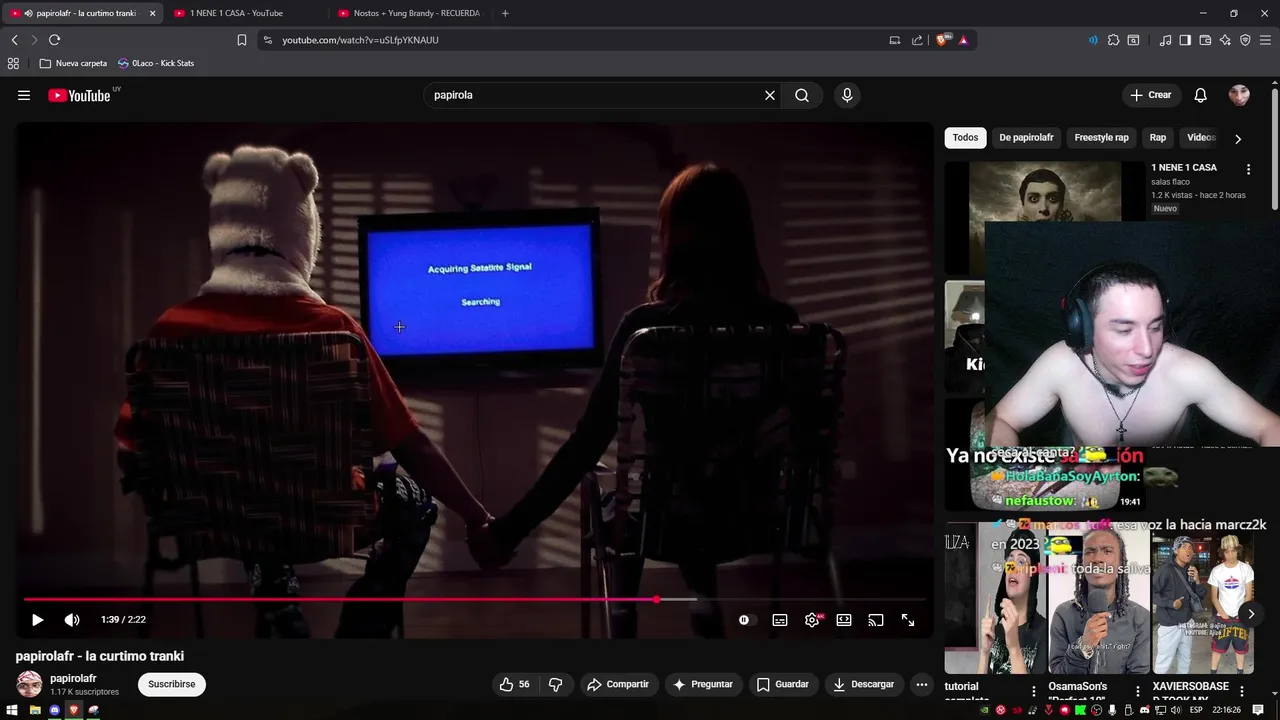Click Descargar to download the video

click(864, 684)
